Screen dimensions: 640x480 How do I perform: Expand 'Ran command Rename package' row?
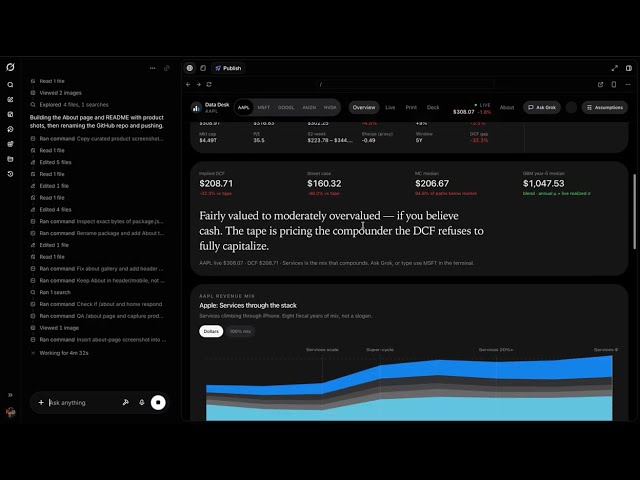98,233
